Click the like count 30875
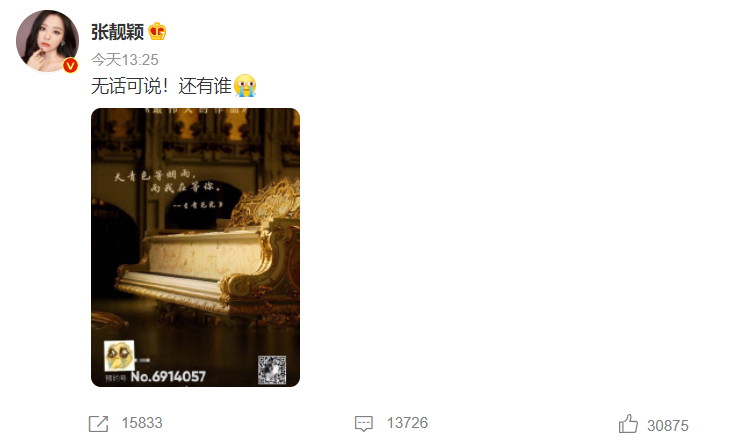This screenshot has width=750, height=445. pos(668,425)
